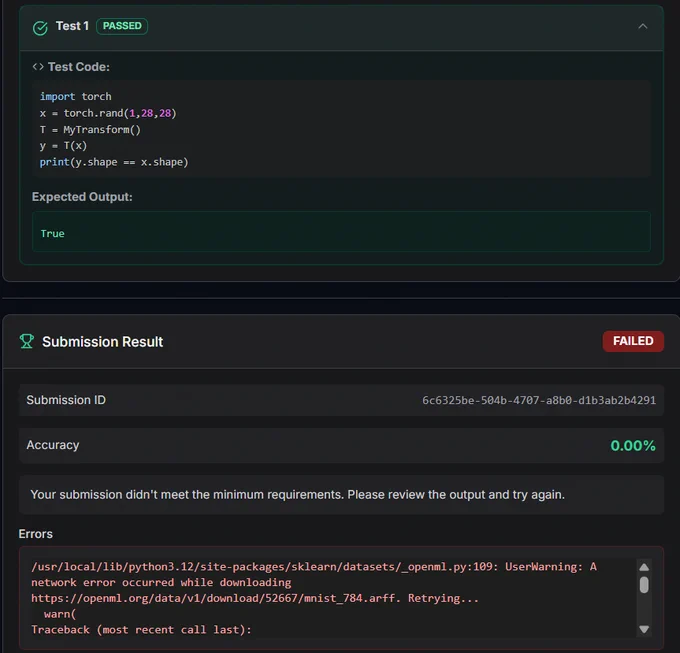The width and height of the screenshot is (680, 653).
Task: Click the 'True' expected output value
Action: 52,234
